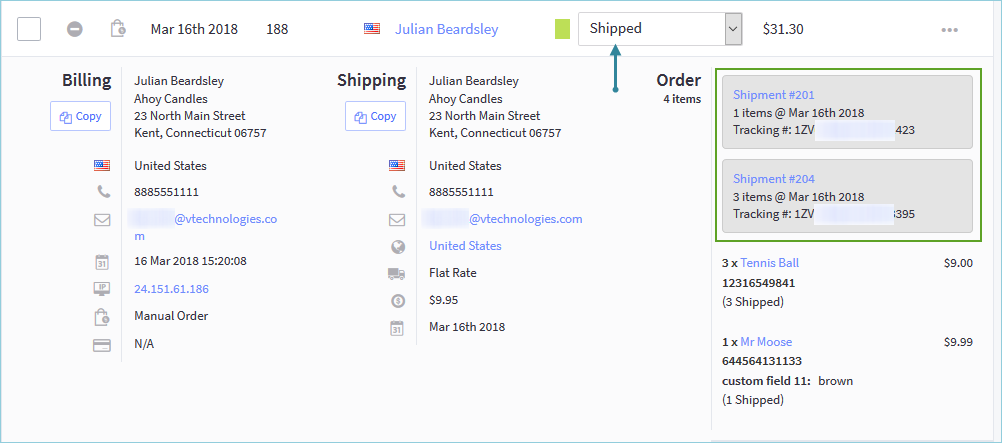Viewport: 1002px width, 443px height.
Task: Open the three-dots more options menu
Action: coord(949,30)
